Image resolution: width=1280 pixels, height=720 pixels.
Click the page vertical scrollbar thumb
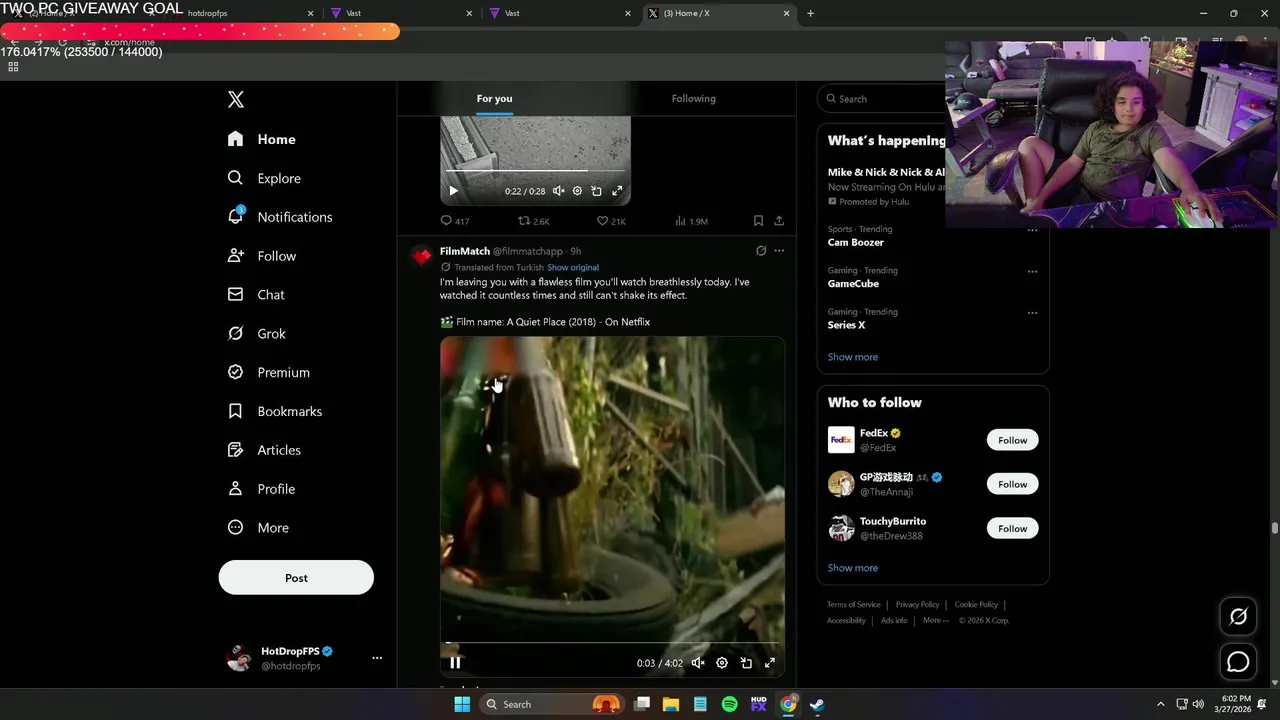1275,528
